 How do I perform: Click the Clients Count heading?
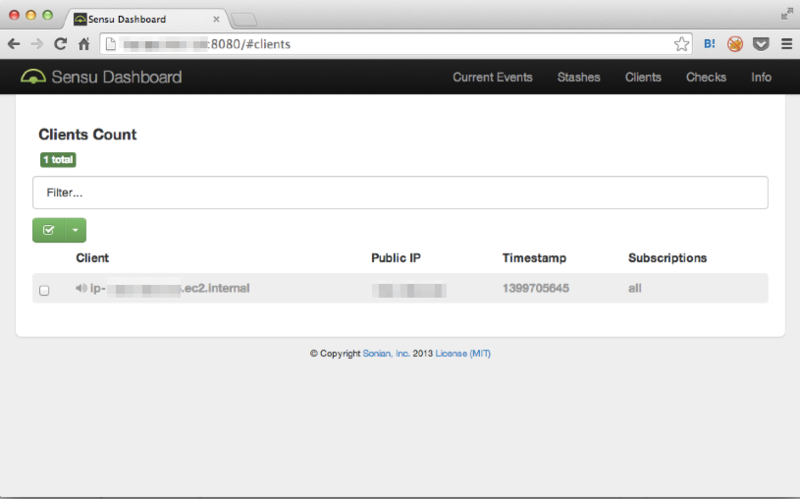87,134
